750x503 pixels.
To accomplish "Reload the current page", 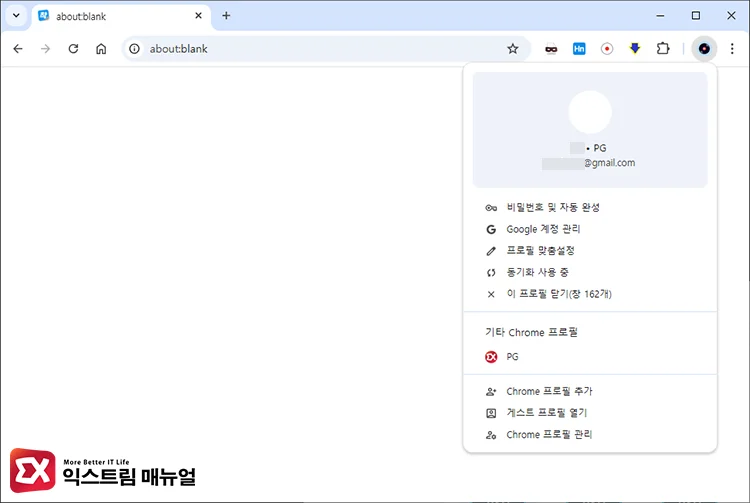I will coord(73,49).
